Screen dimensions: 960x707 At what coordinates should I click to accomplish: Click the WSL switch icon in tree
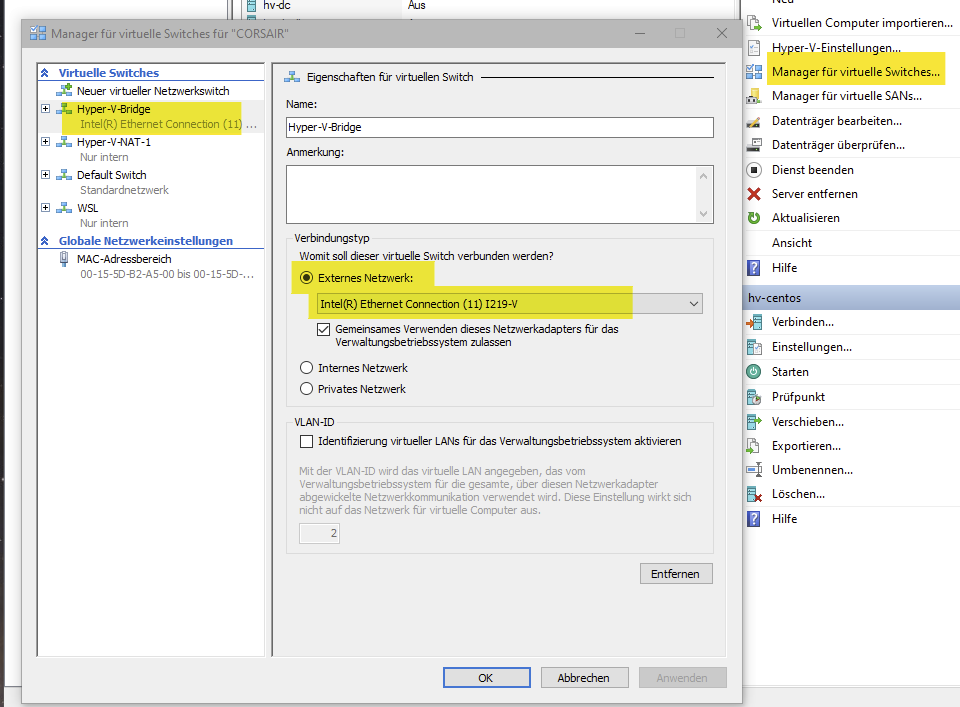pos(64,208)
